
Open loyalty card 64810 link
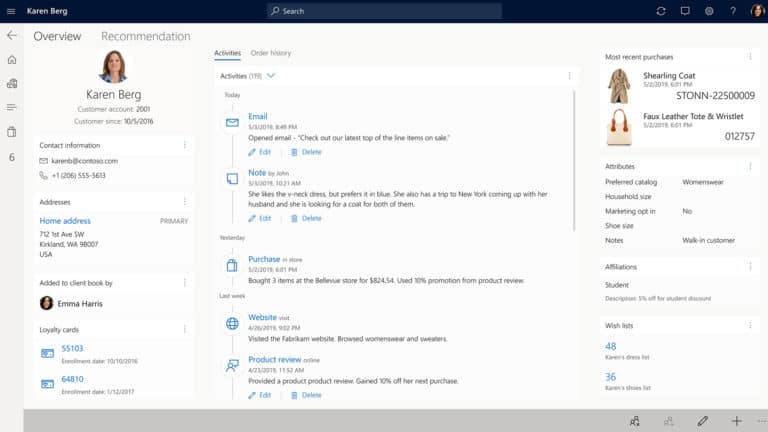coord(72,379)
